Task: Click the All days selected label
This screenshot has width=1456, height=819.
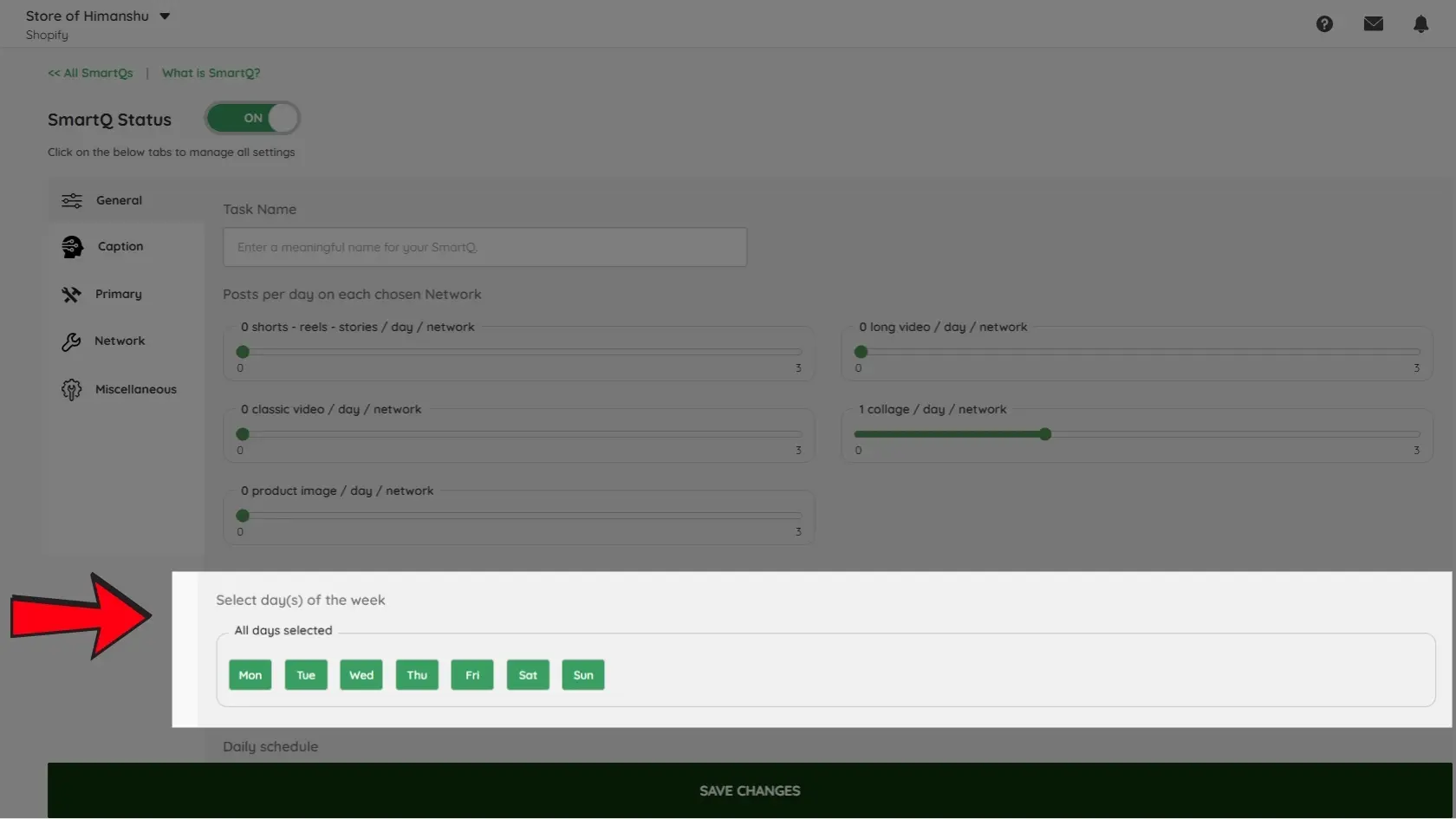Action: pyautogui.click(x=283, y=631)
